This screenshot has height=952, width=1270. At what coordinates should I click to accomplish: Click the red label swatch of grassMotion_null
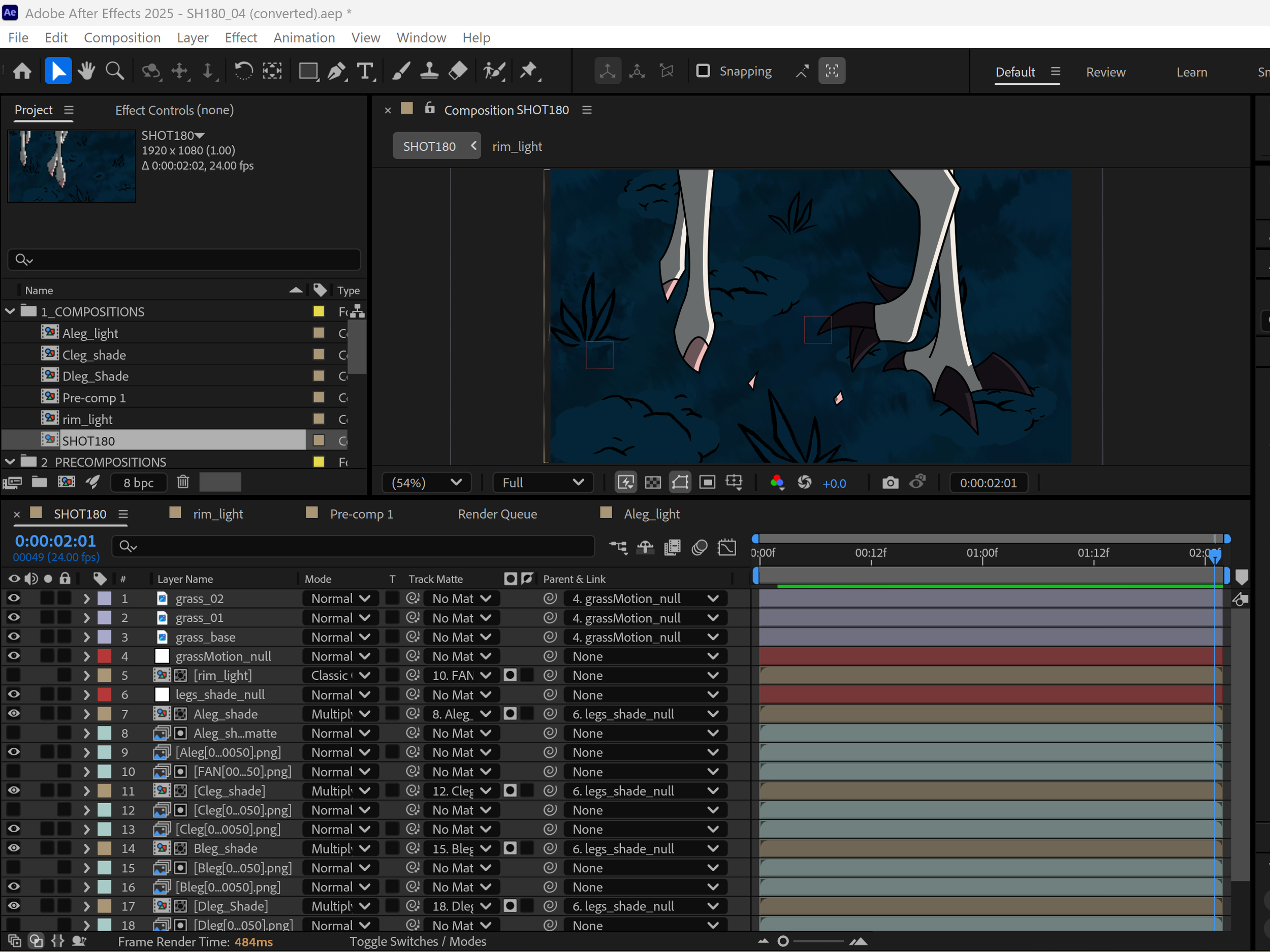point(105,656)
